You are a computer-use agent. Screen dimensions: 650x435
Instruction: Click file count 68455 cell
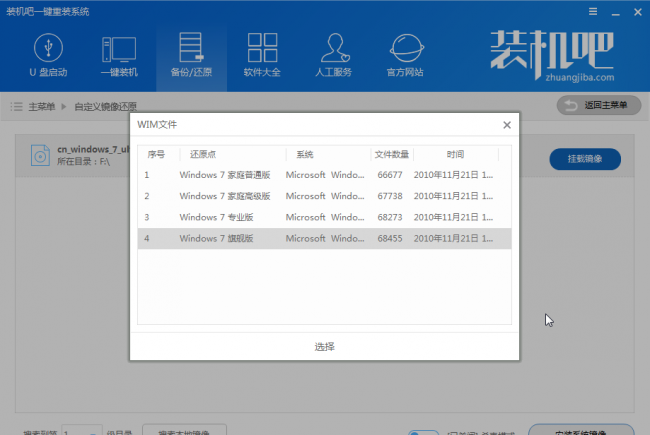(x=390, y=238)
